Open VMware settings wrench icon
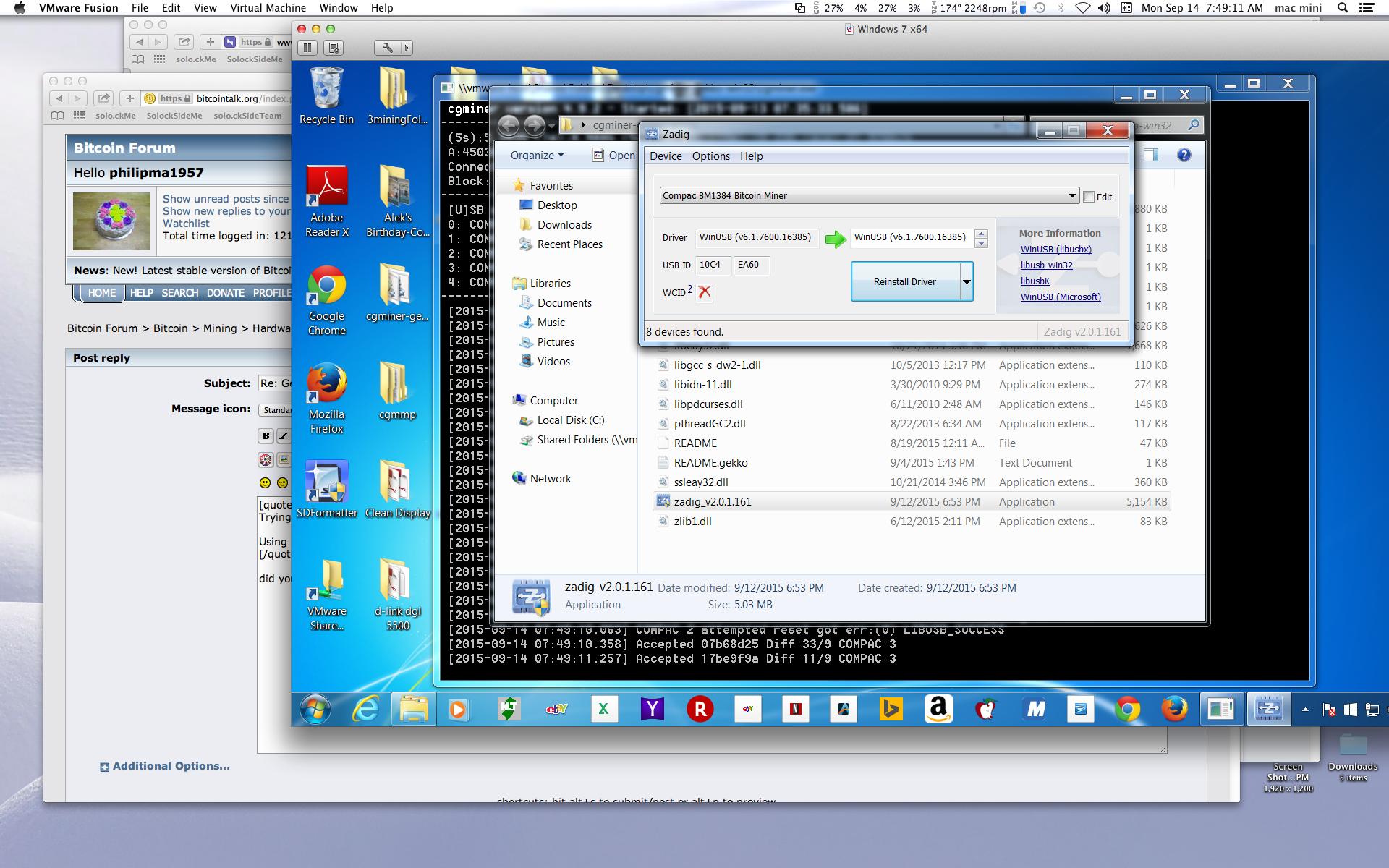This screenshot has width=1389, height=868. [388, 48]
